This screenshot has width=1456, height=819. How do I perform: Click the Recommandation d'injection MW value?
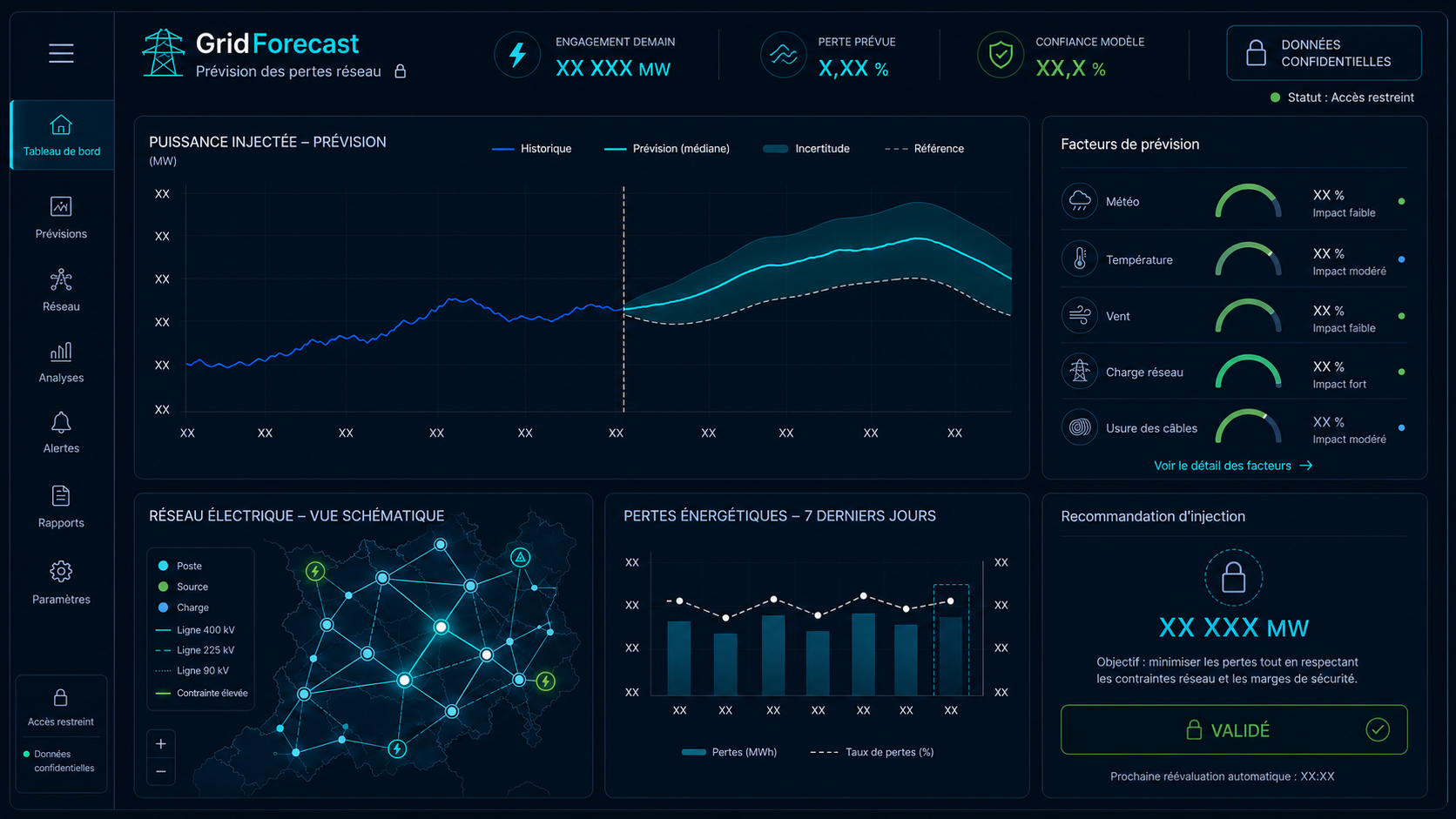pyautogui.click(x=1233, y=628)
